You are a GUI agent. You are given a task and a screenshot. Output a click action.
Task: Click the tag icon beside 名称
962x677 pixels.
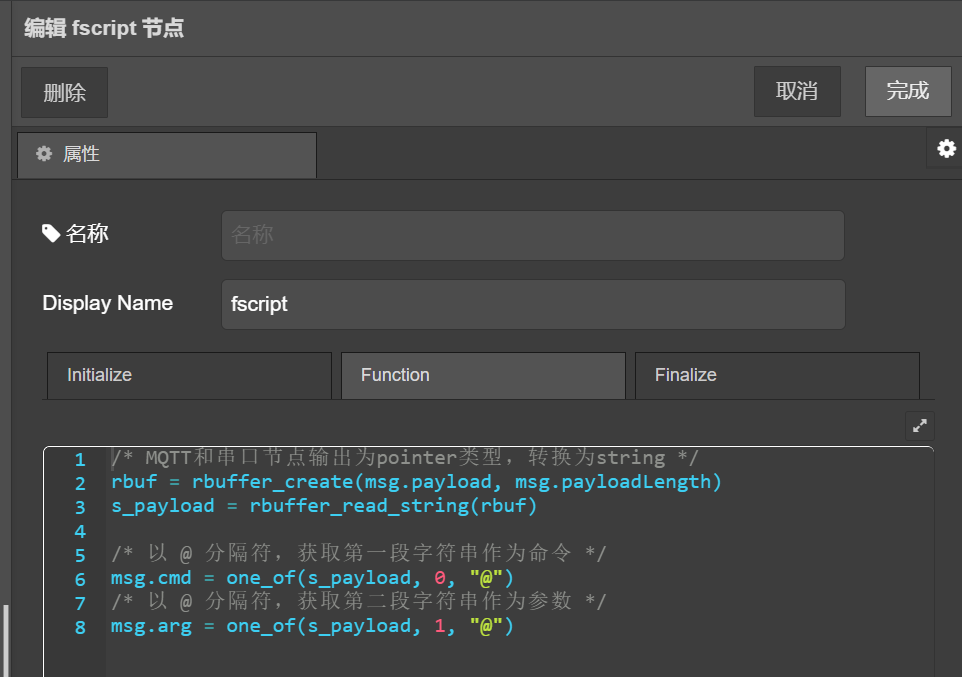[51, 233]
